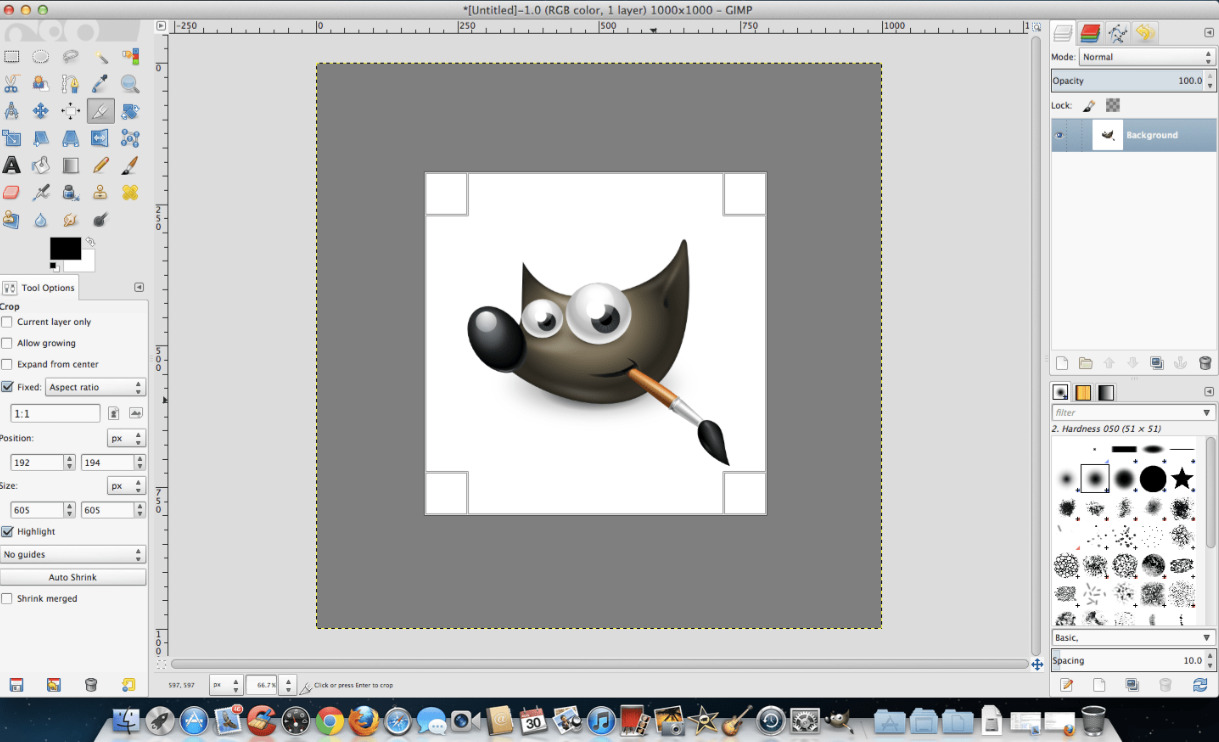Enable Allow growing checkbox
The height and width of the screenshot is (742, 1219).
pyautogui.click(x=7, y=343)
